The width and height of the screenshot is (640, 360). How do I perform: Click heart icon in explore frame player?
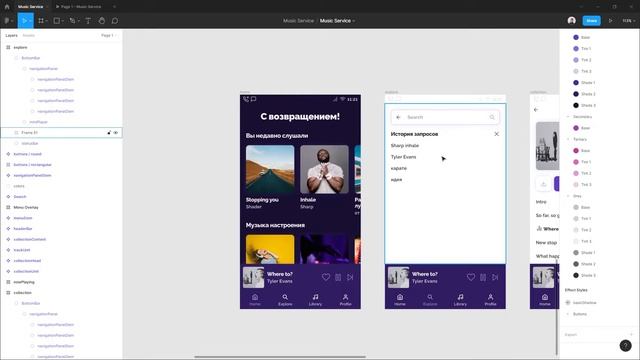point(471,277)
